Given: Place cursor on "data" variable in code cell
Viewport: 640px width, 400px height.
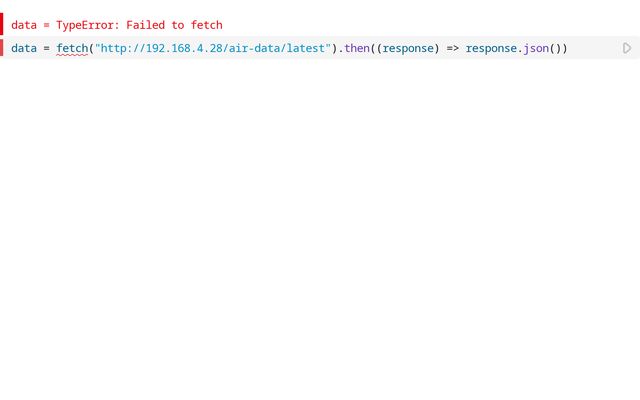Looking at the screenshot, I should 24,48.
